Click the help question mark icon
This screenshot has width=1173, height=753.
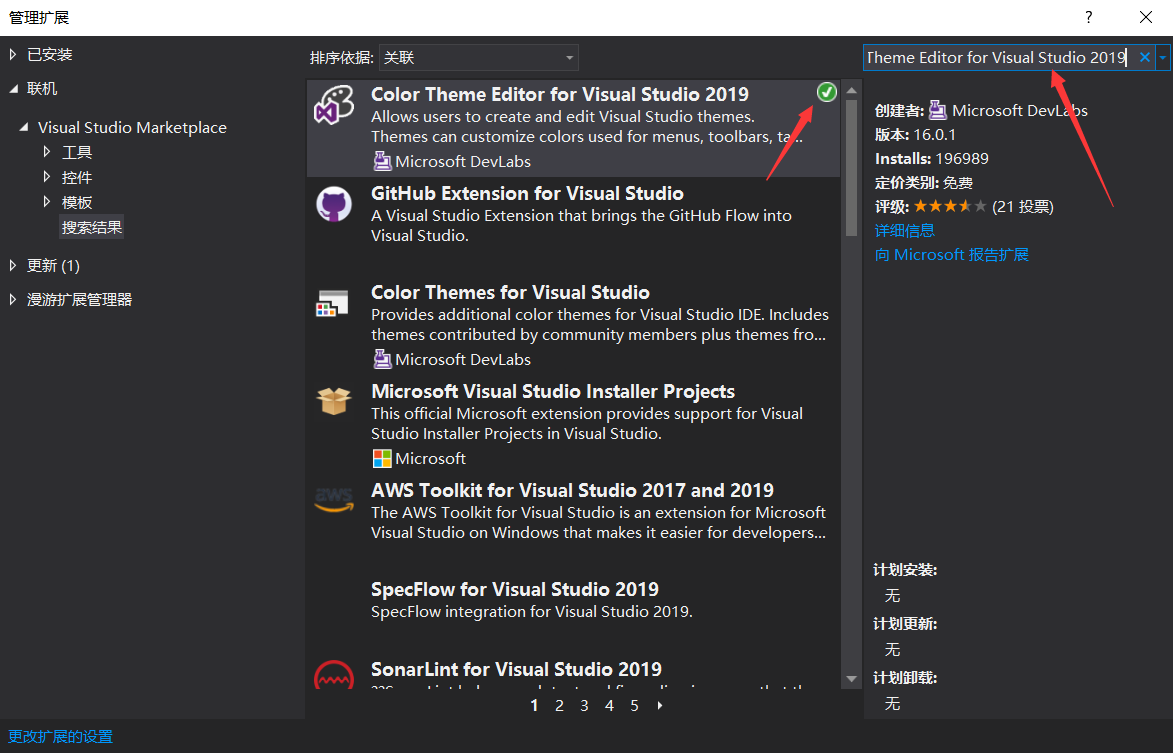click(x=1088, y=17)
